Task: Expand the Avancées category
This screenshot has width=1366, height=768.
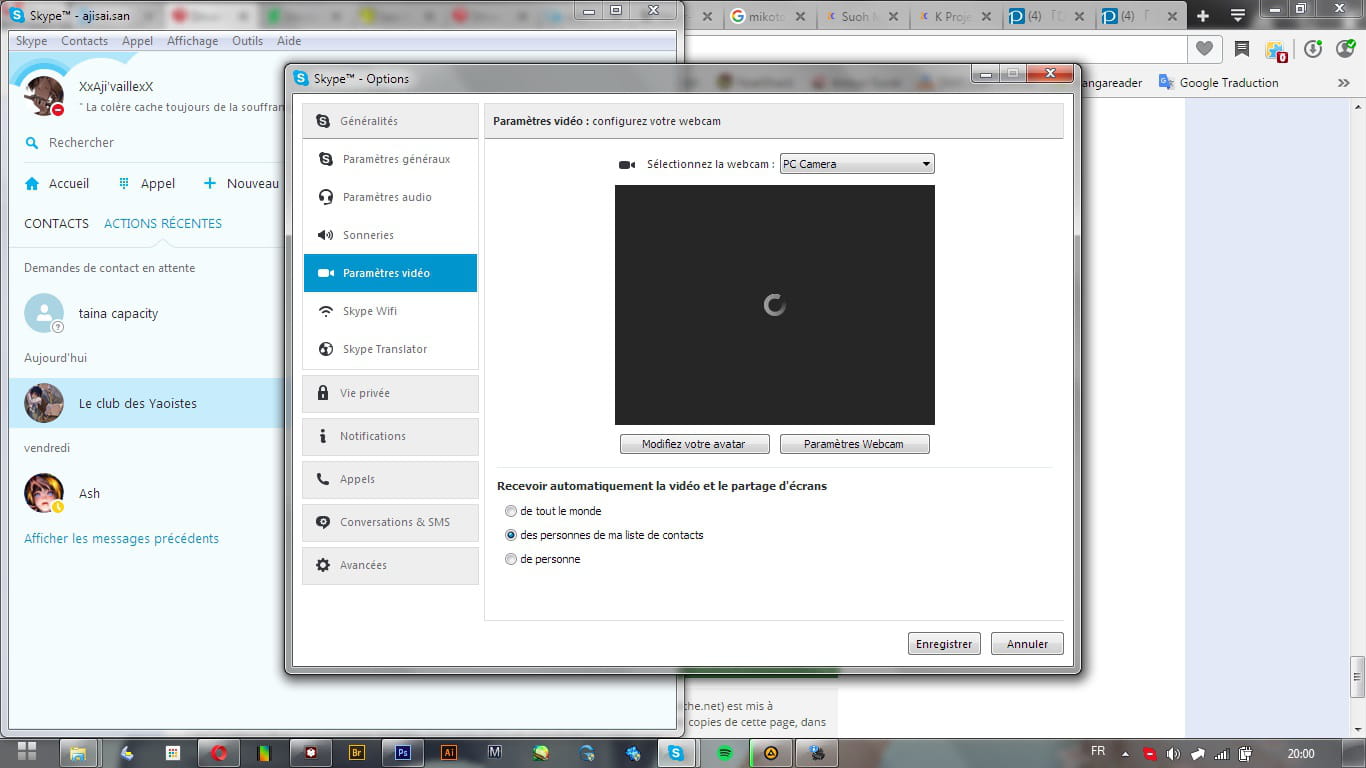Action: click(390, 565)
